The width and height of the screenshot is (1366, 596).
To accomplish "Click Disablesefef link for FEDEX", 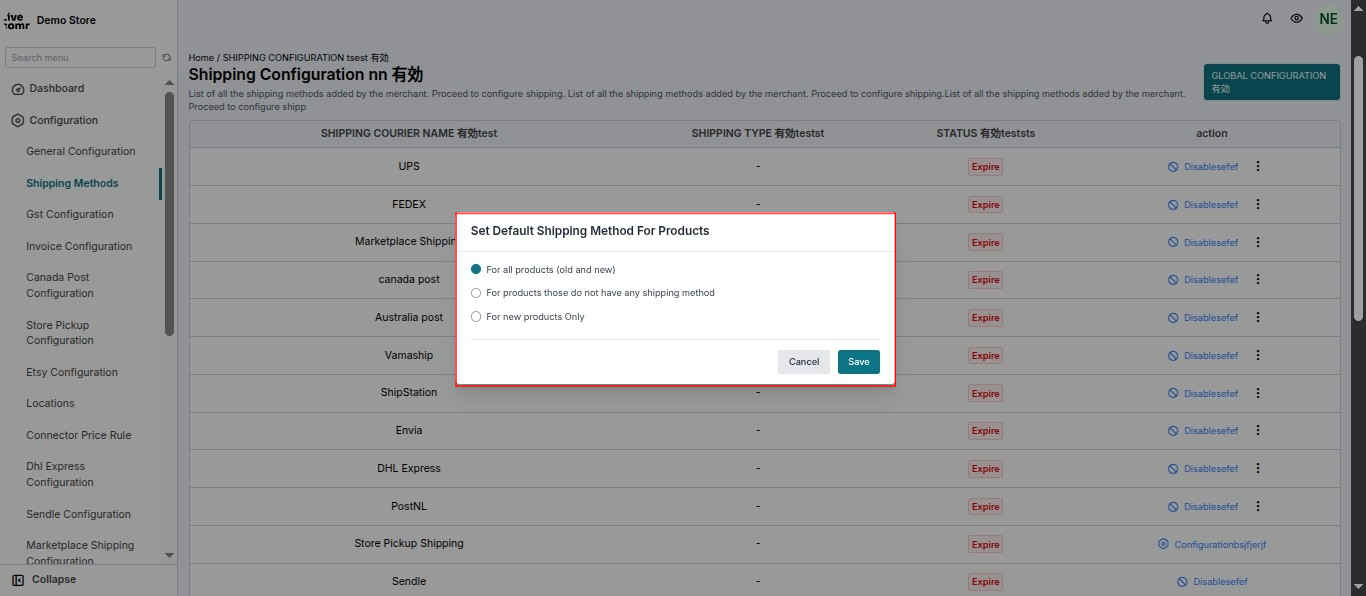I will click(x=1203, y=205).
